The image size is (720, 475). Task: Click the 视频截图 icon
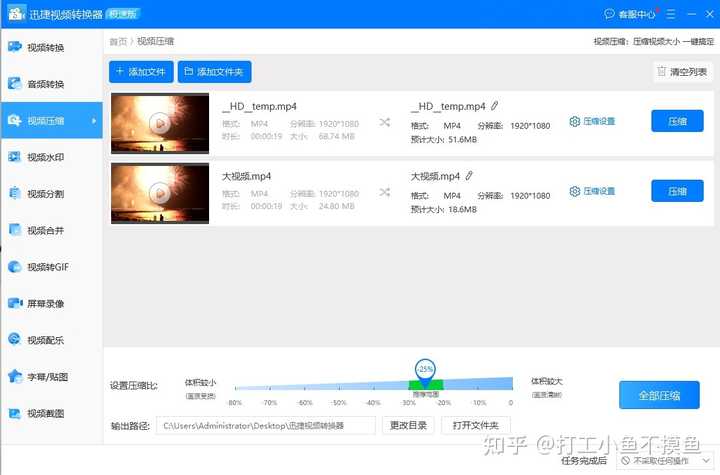tap(15, 413)
